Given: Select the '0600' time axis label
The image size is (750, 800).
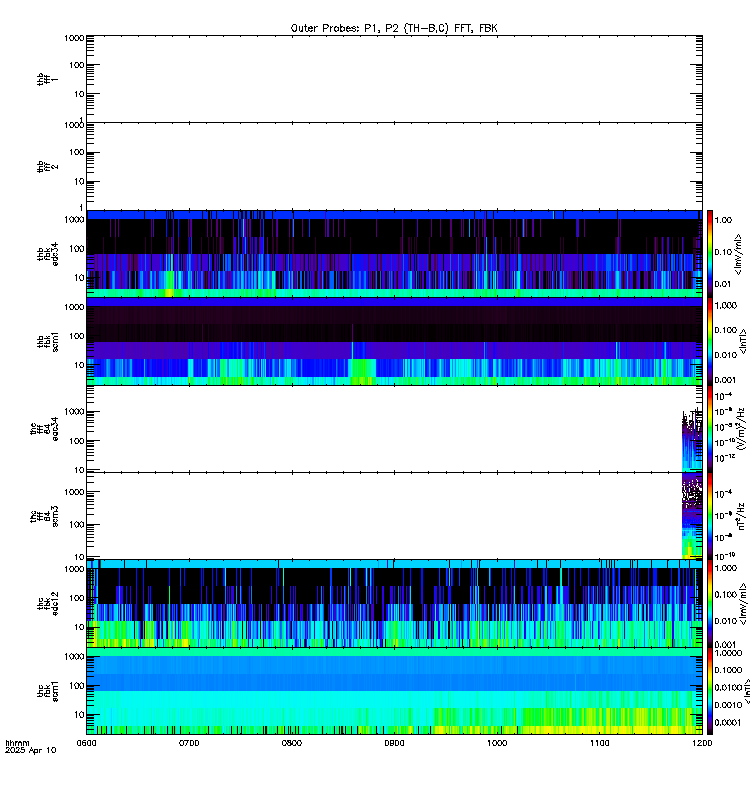Looking at the screenshot, I should click(x=87, y=743).
